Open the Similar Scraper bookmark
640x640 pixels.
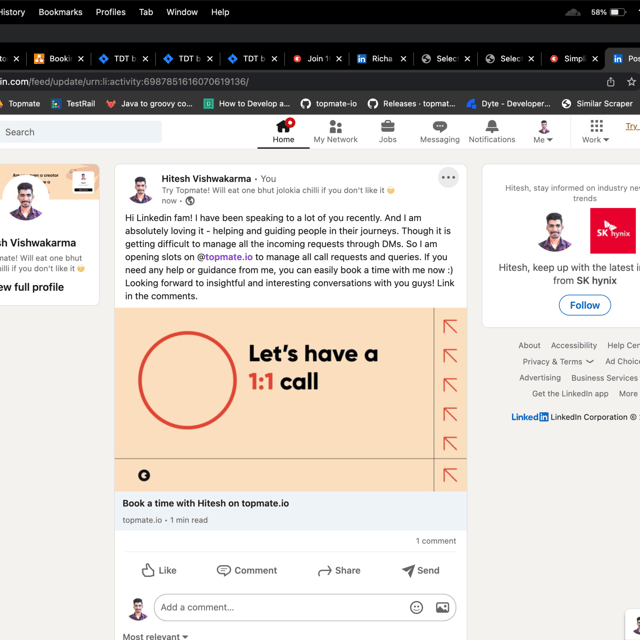[597, 104]
